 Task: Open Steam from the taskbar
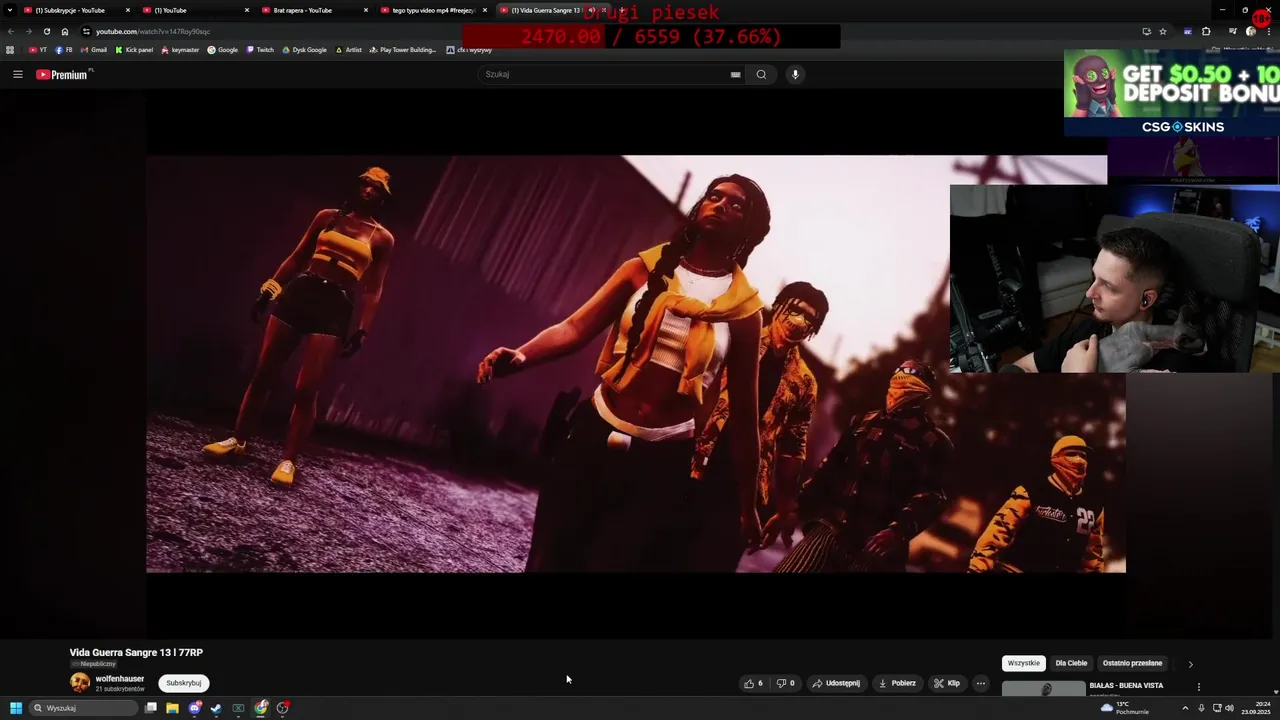pyautogui.click(x=216, y=708)
